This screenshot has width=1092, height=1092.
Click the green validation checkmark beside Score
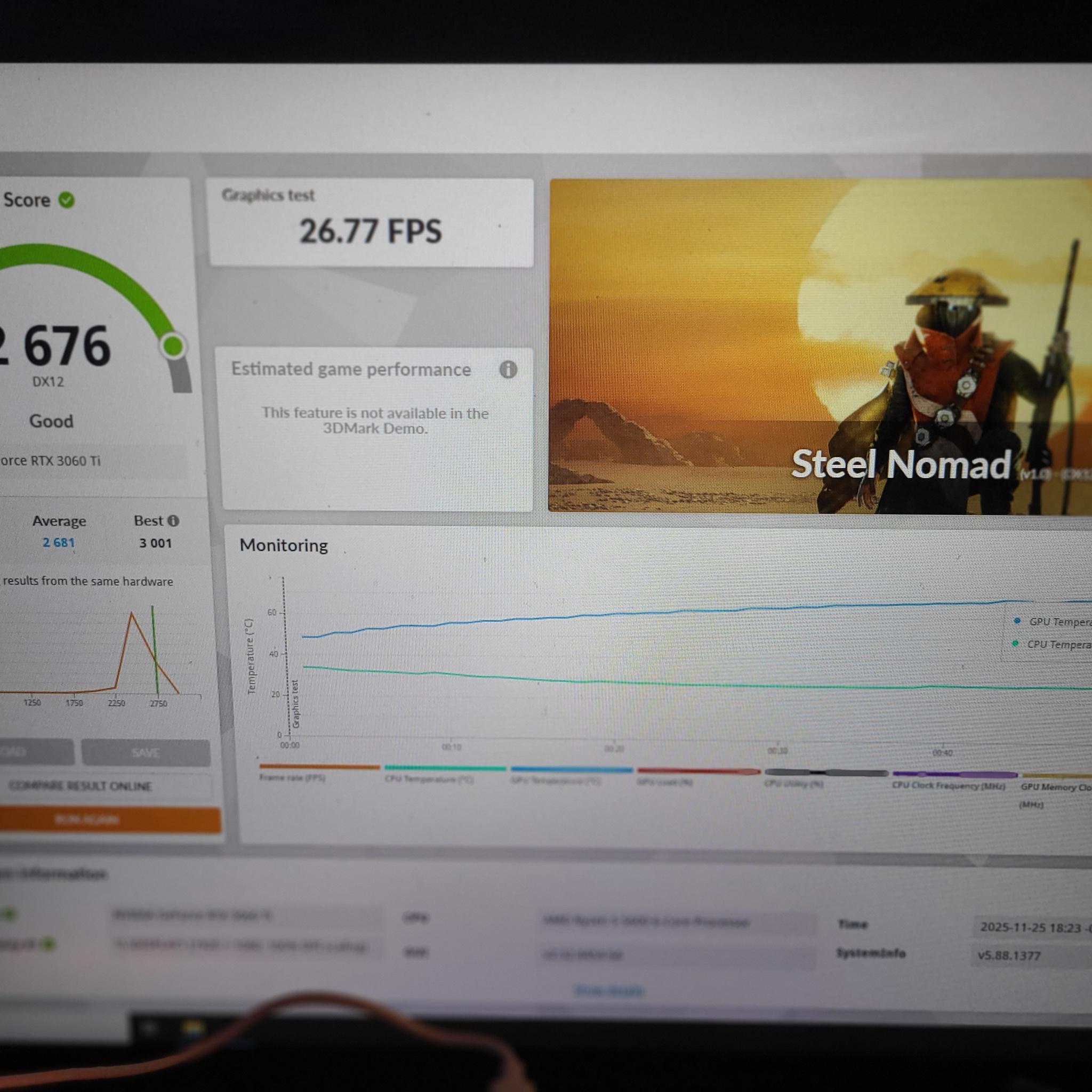67,200
